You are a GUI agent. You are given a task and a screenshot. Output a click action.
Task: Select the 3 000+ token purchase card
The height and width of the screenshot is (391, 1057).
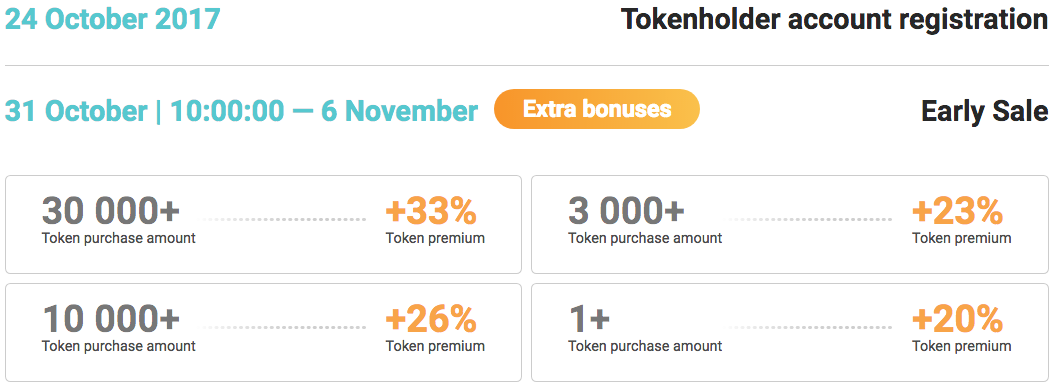[x=790, y=224]
